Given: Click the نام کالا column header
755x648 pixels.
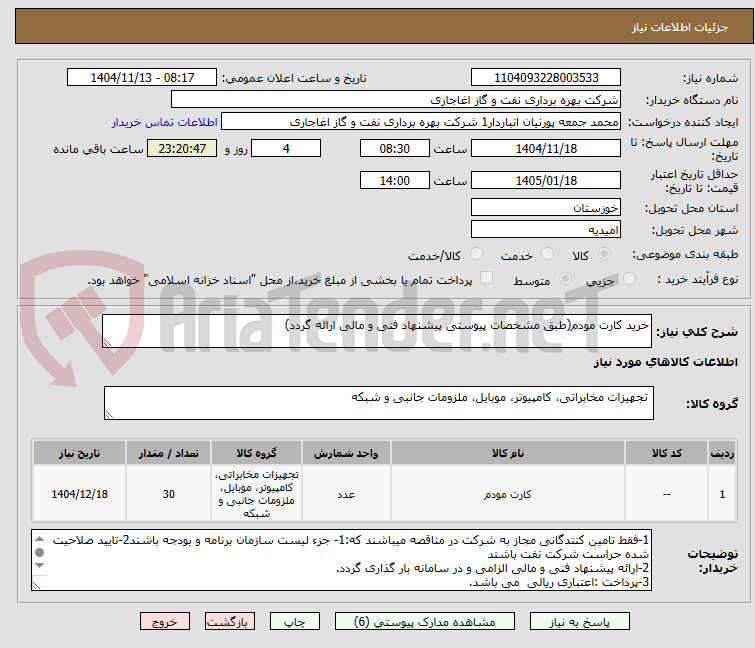Looking at the screenshot, I should tap(508, 453).
